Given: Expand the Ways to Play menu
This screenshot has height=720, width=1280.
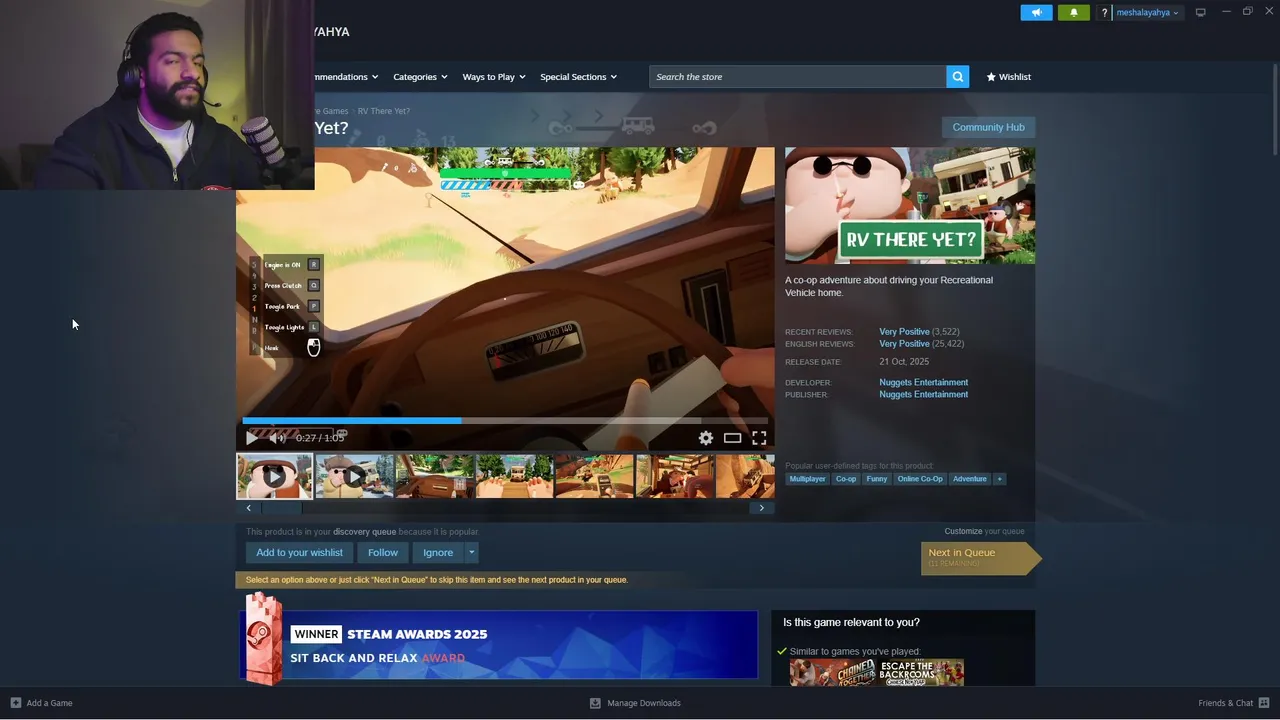Looking at the screenshot, I should click(494, 77).
